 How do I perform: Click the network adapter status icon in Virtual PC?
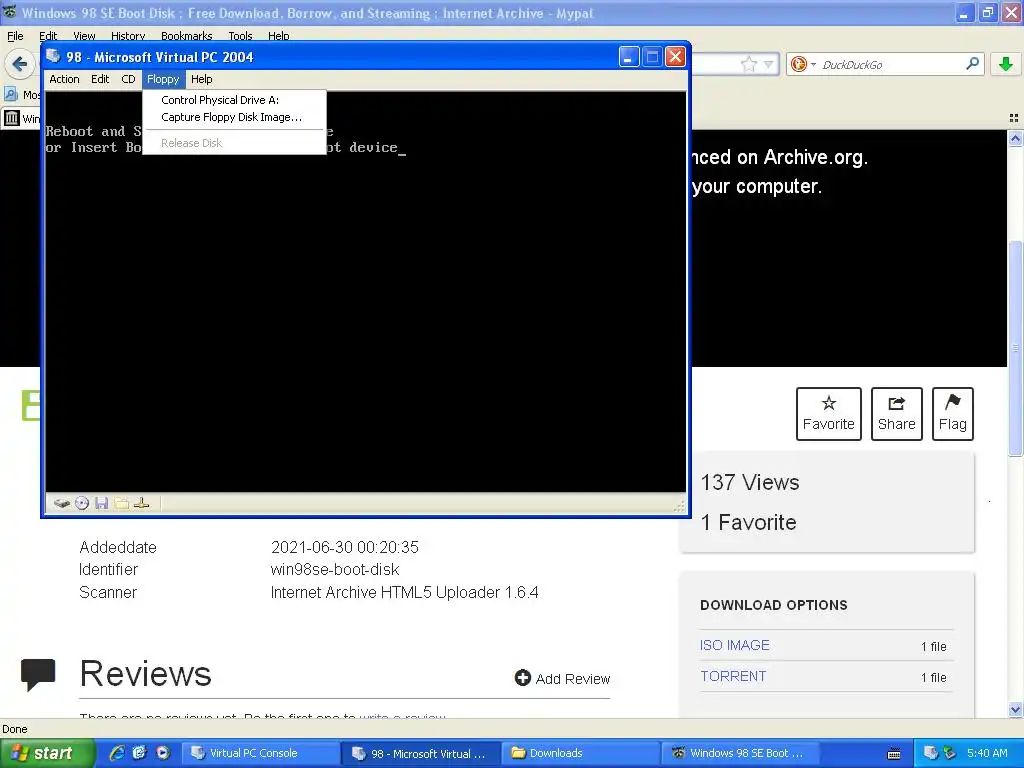pyautogui.click(x=141, y=503)
